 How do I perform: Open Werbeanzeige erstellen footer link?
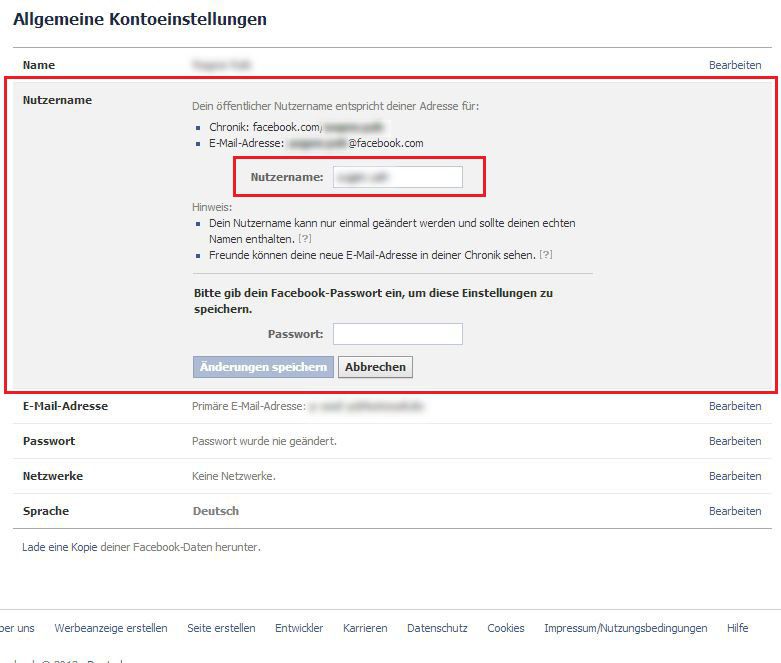(x=111, y=628)
